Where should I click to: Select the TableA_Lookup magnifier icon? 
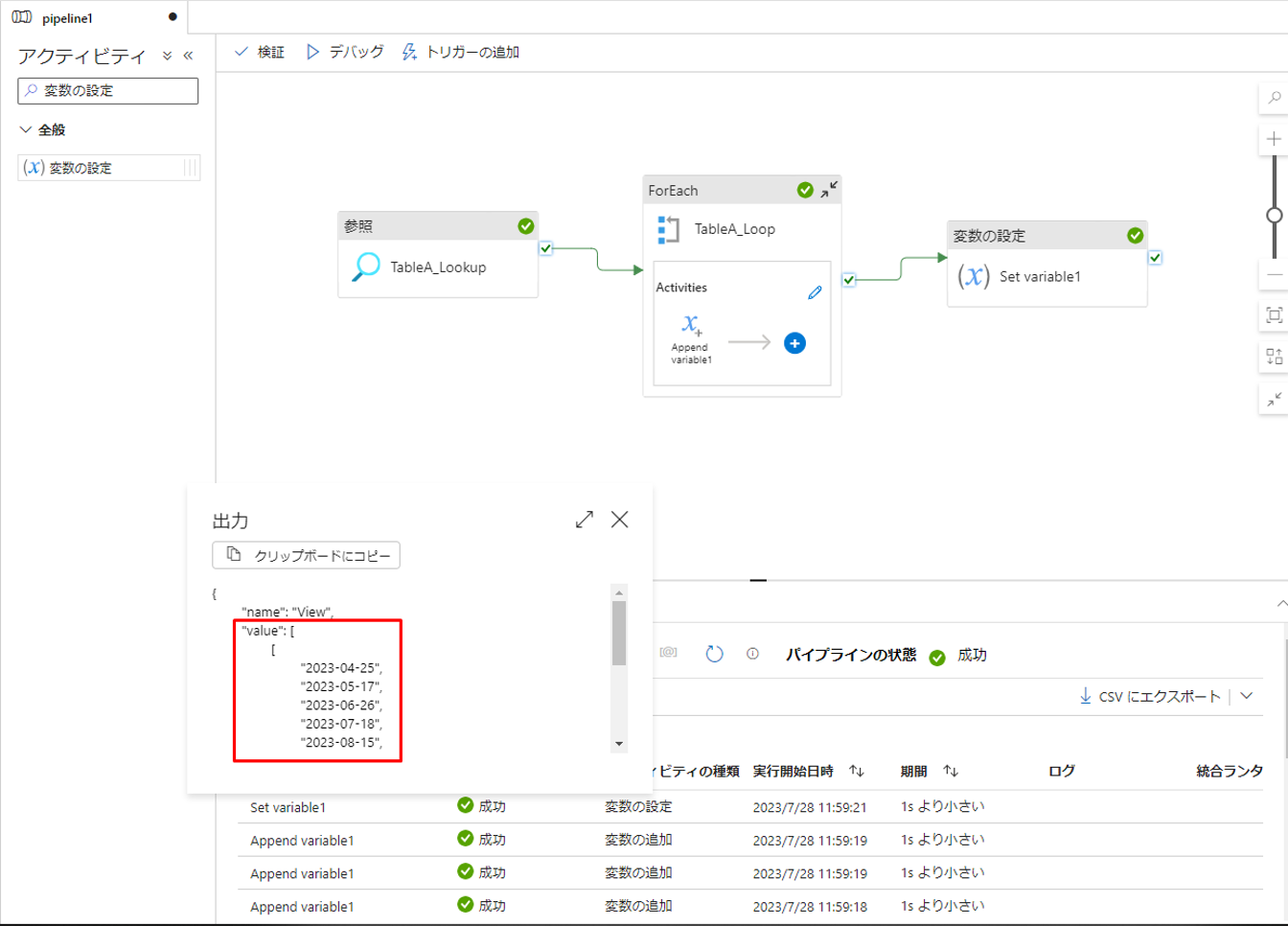(x=366, y=266)
